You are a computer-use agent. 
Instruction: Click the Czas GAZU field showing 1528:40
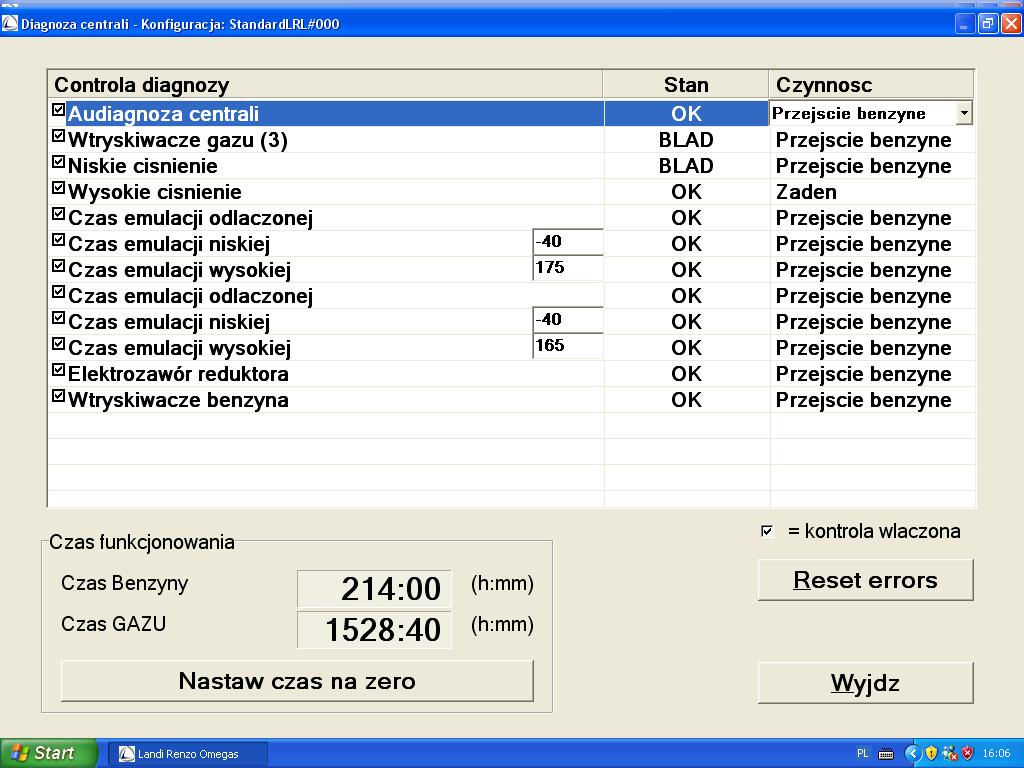[374, 630]
